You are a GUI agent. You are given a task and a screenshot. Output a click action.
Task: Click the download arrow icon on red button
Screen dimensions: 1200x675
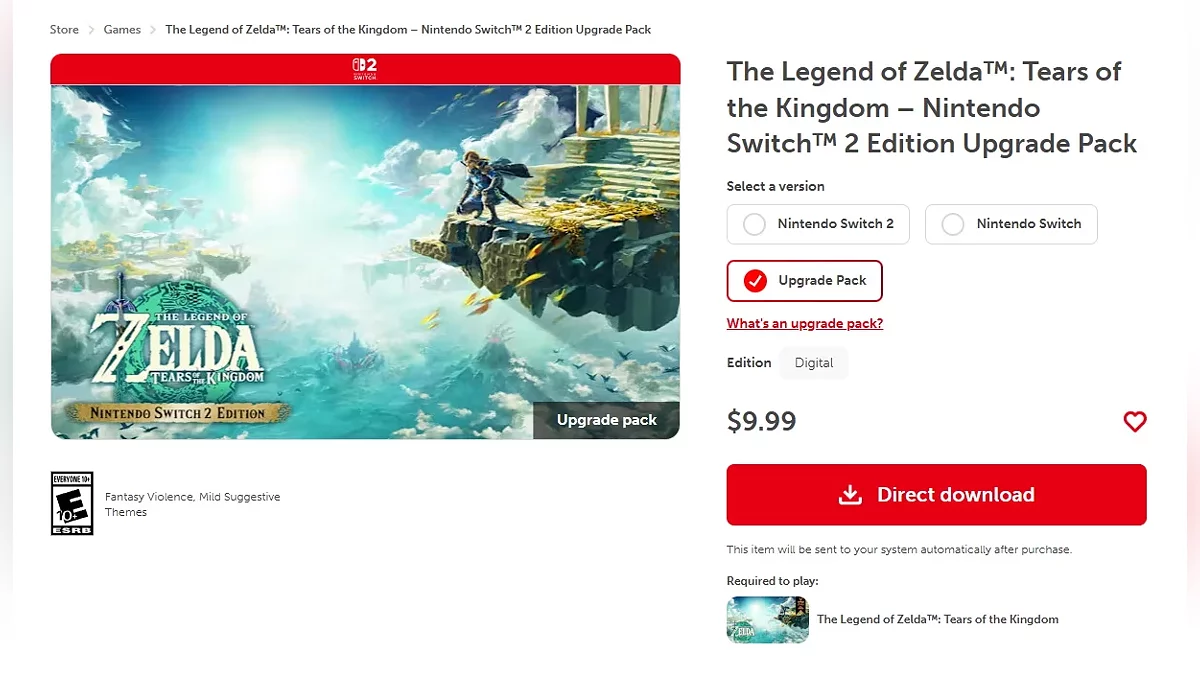pos(850,495)
